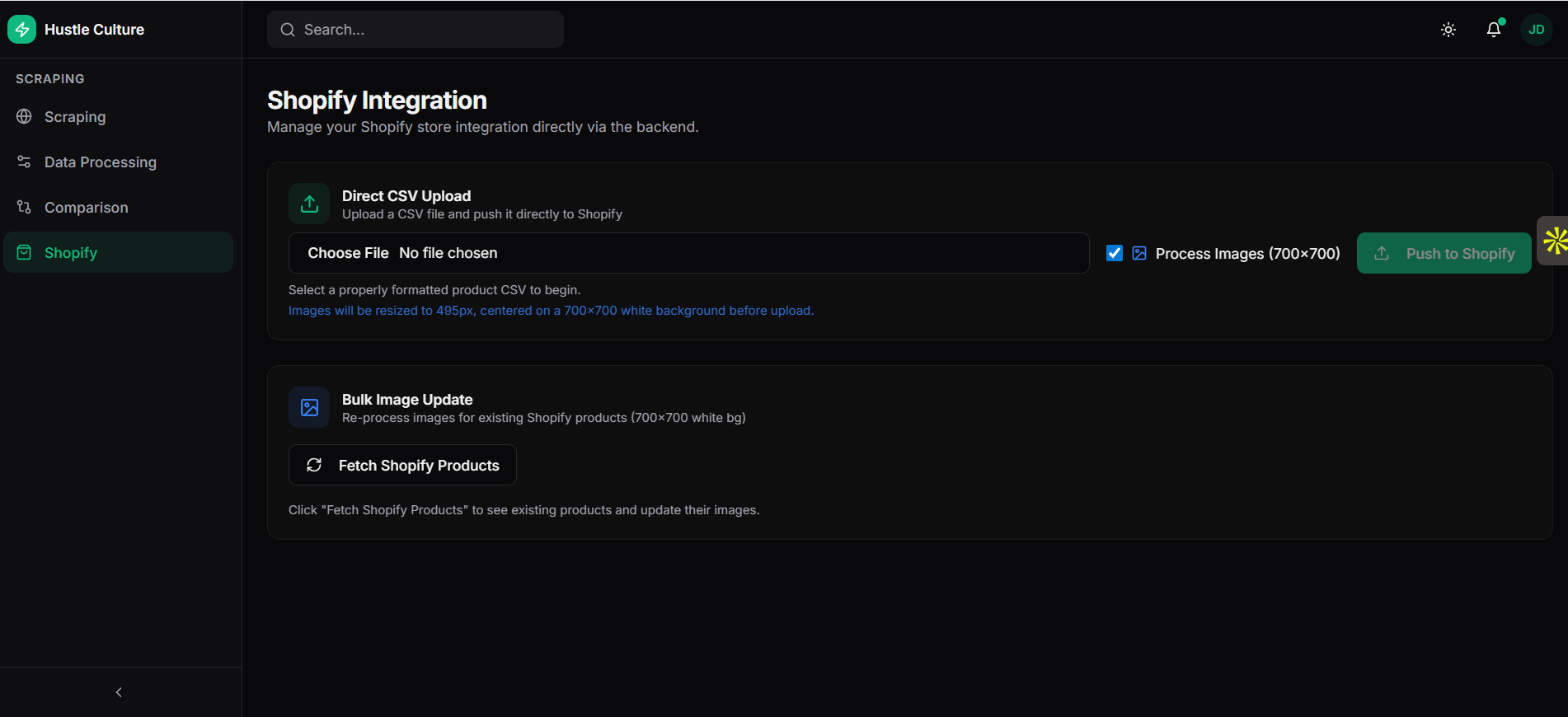Select Shopify in the sidebar
The height and width of the screenshot is (717, 1568).
coord(119,252)
